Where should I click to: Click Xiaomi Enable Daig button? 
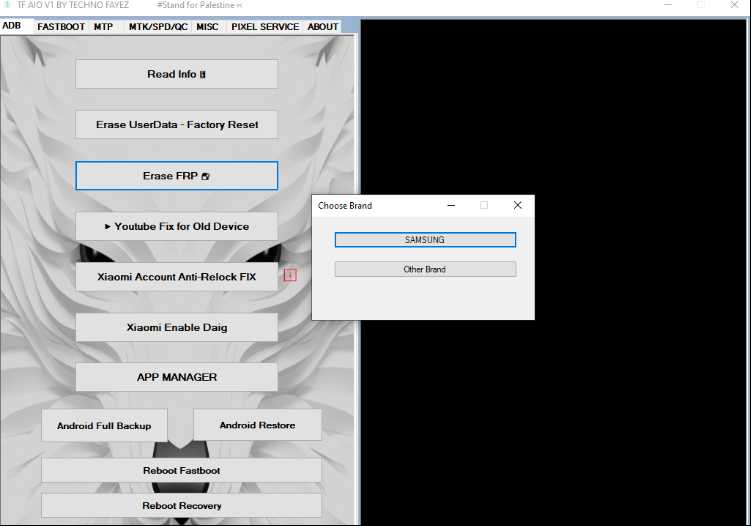point(176,328)
